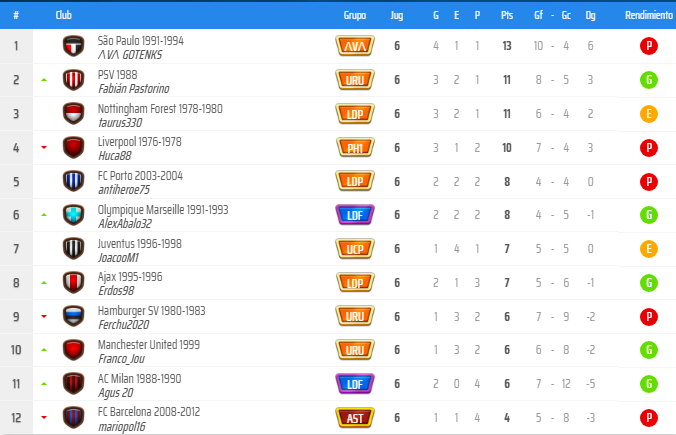Click the AST group badge for Barcelona
676x435 pixels.
point(354,418)
